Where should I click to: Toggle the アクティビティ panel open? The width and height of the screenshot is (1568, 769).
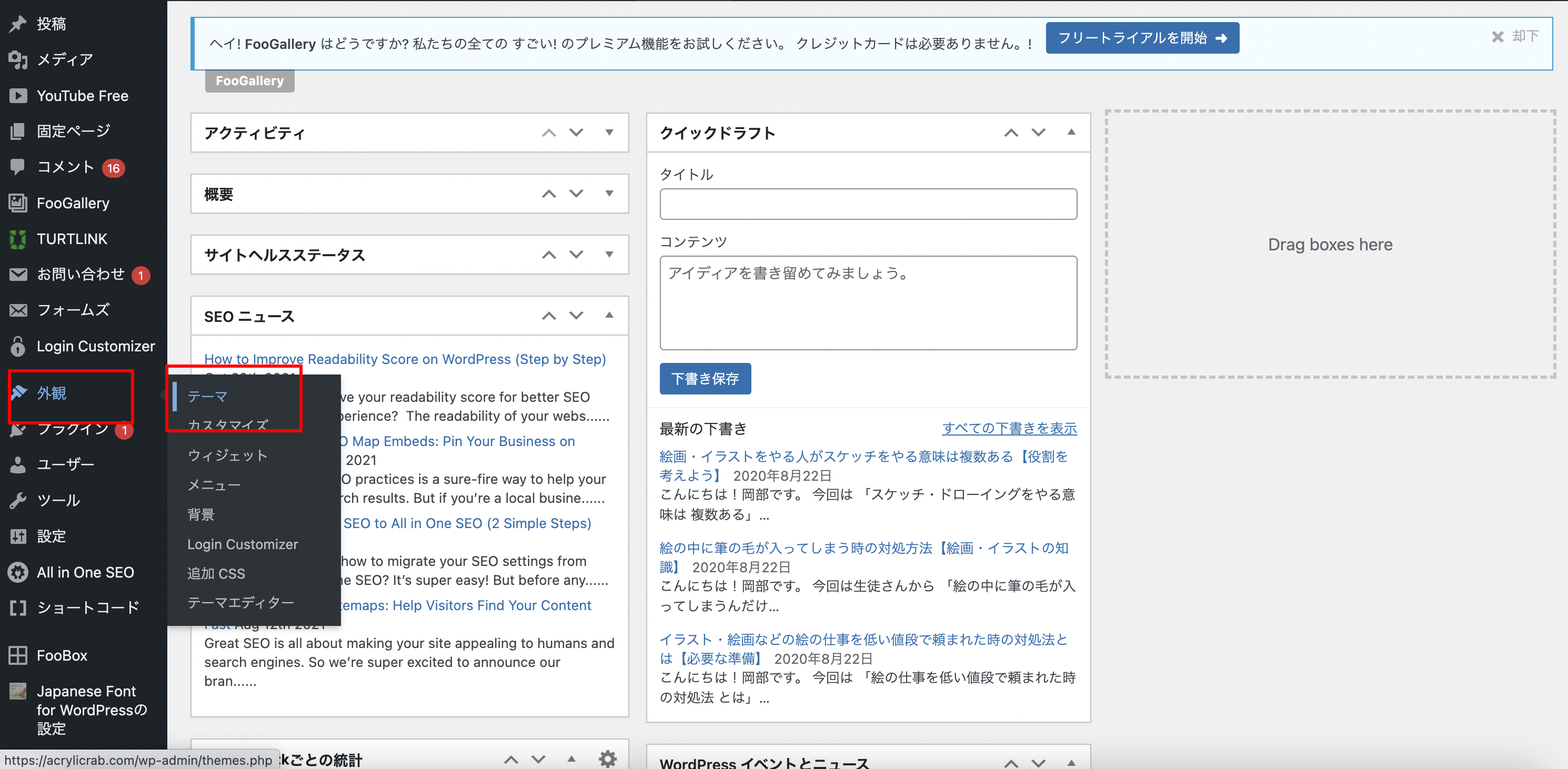pyautogui.click(x=609, y=132)
